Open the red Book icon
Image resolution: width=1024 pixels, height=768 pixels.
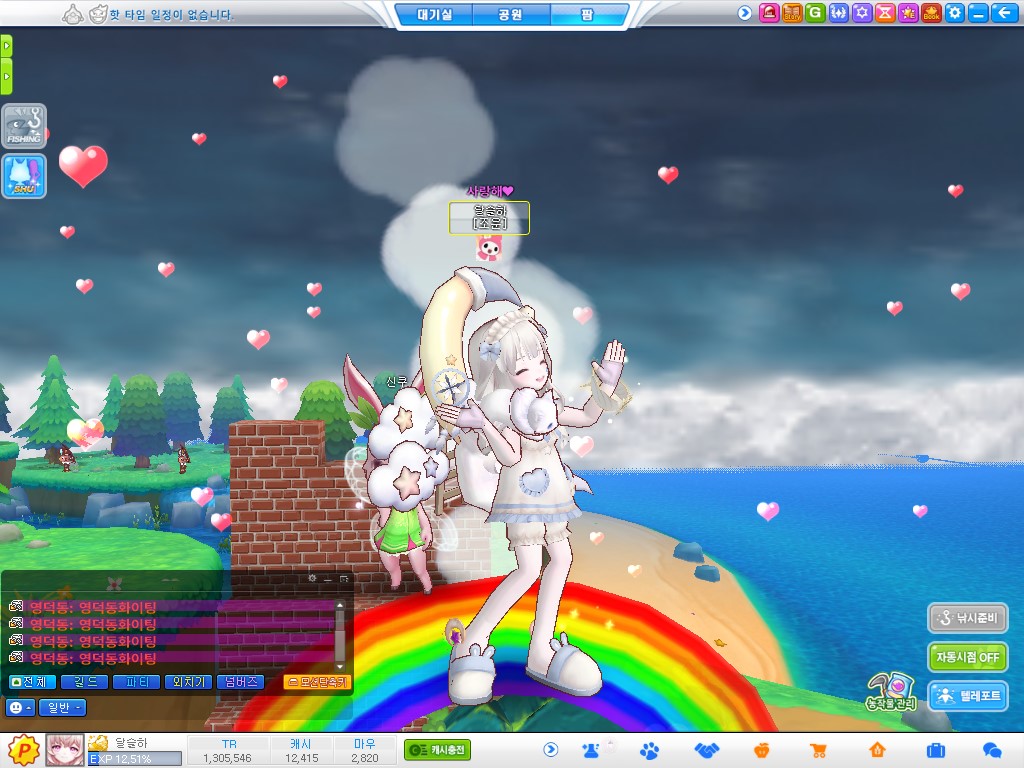[931, 13]
